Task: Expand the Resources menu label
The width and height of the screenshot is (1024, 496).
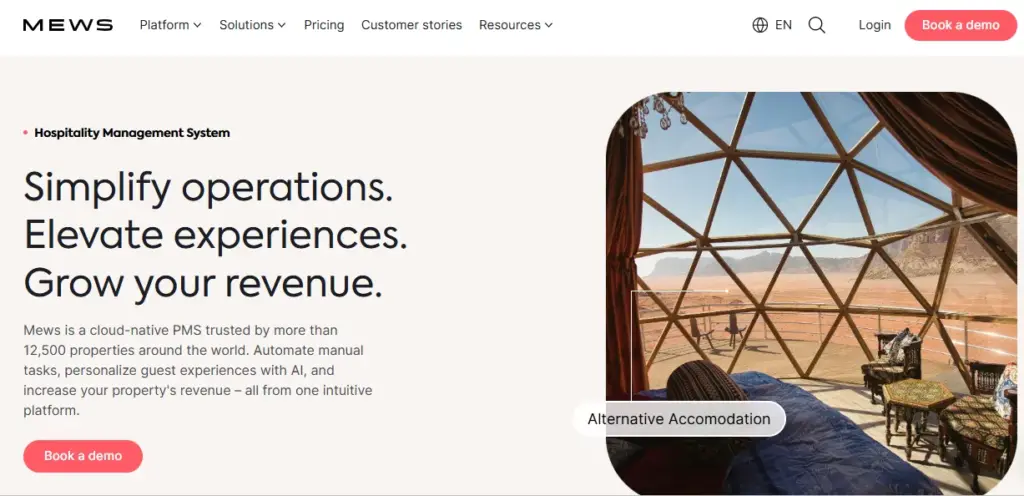Action: pyautogui.click(x=509, y=25)
